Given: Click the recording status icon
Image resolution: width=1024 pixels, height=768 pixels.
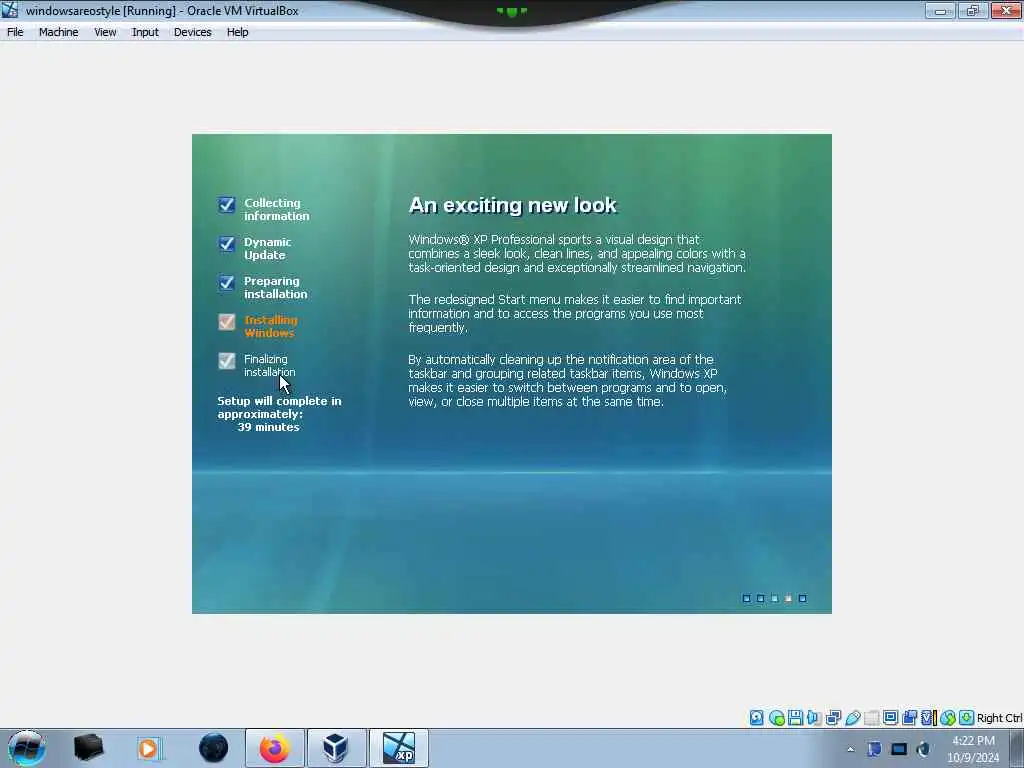Looking at the screenshot, I should coord(909,718).
